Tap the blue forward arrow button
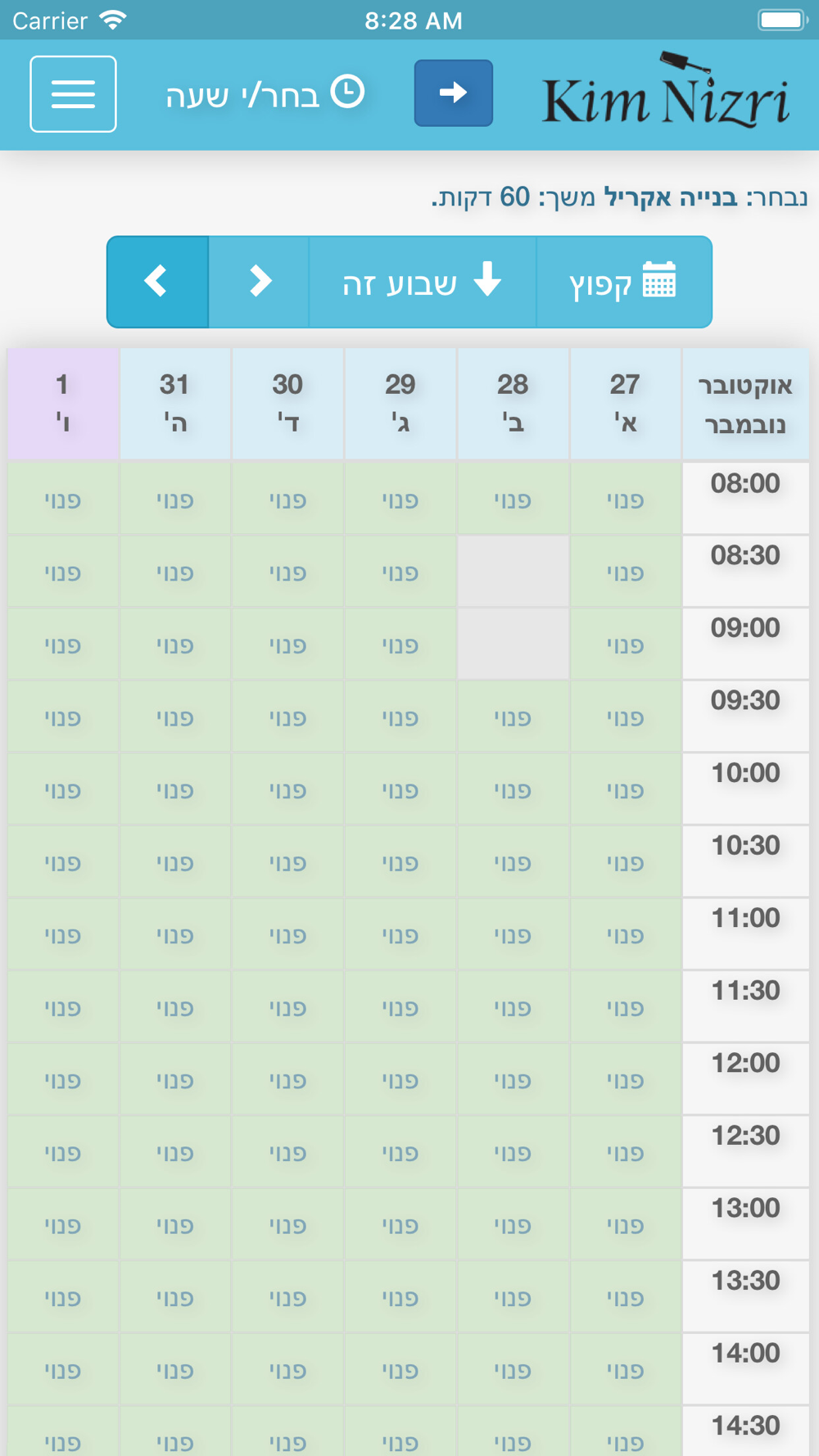 coord(453,93)
